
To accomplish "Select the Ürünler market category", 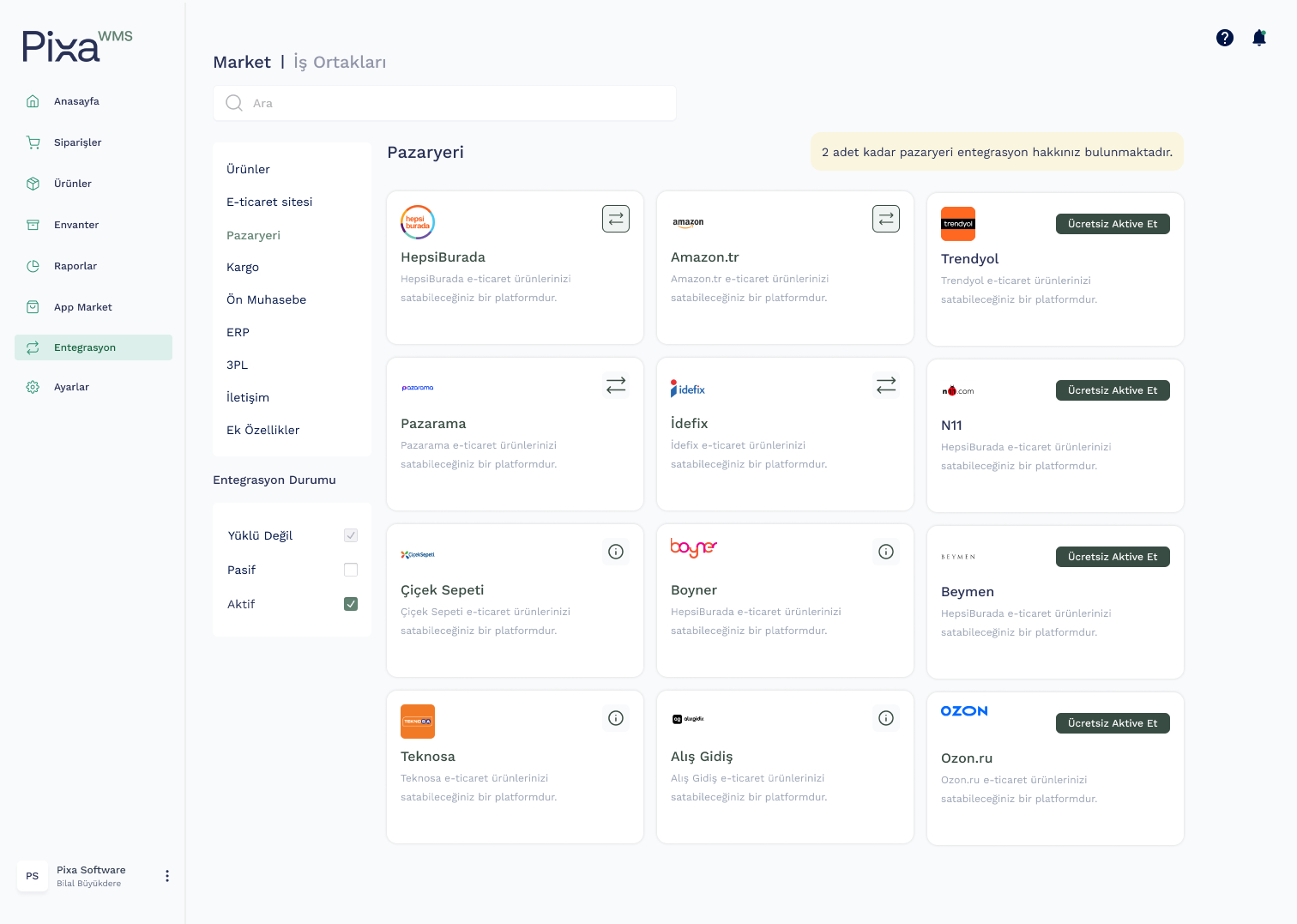I will (248, 169).
